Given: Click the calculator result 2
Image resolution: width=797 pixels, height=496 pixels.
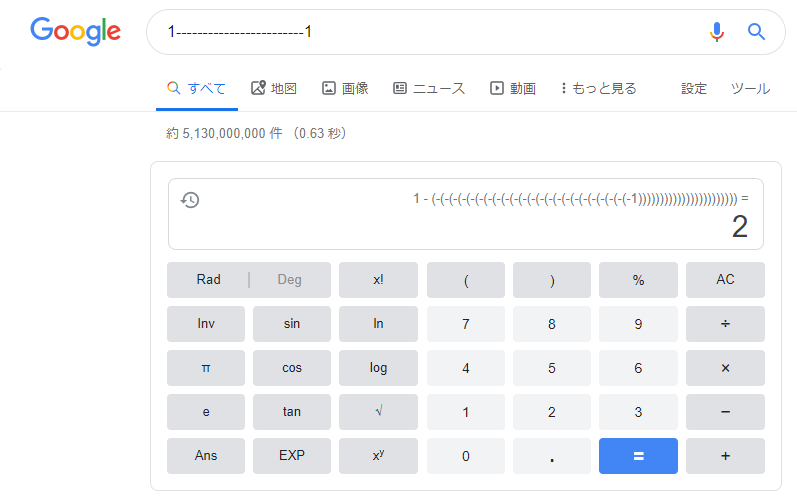Looking at the screenshot, I should pos(740,227).
